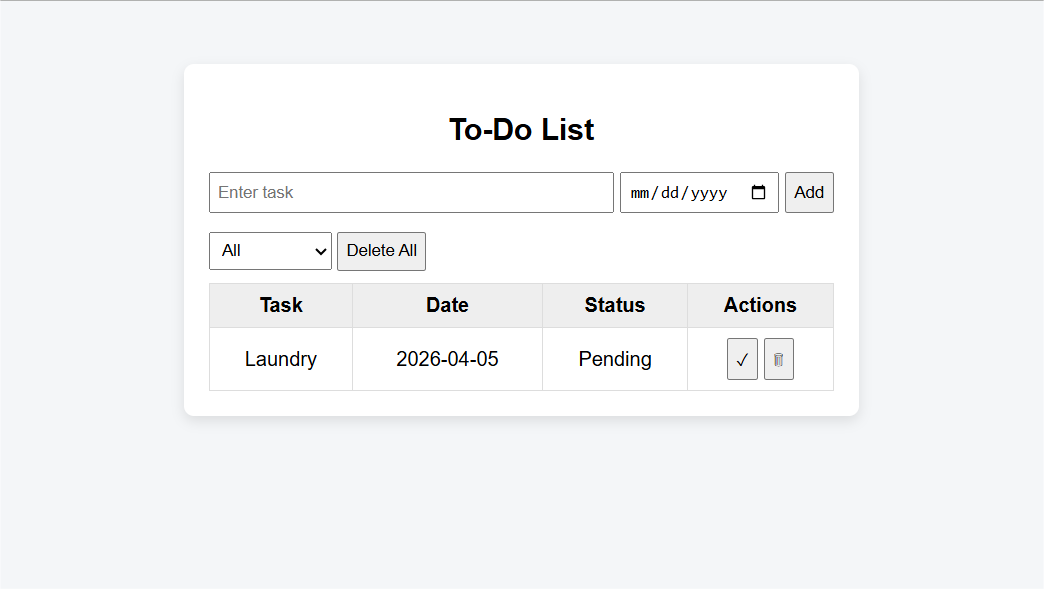
Task: Select the Laundry task name cell
Action: (281, 359)
